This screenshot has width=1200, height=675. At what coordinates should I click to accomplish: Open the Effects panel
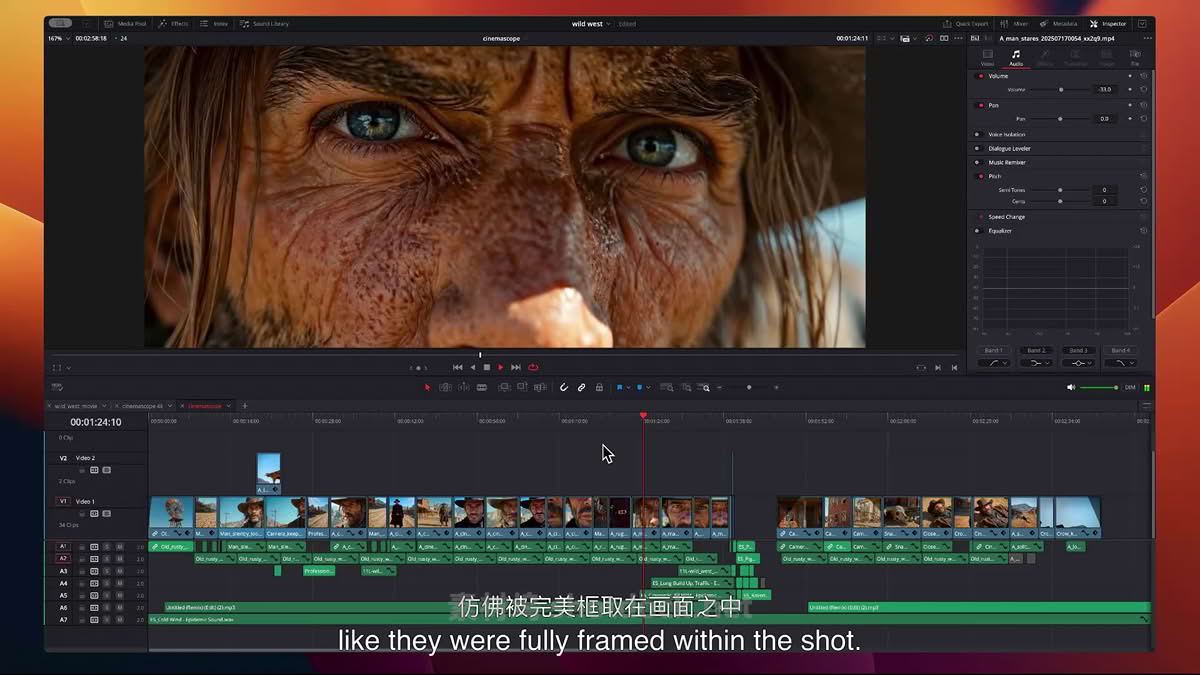173,23
